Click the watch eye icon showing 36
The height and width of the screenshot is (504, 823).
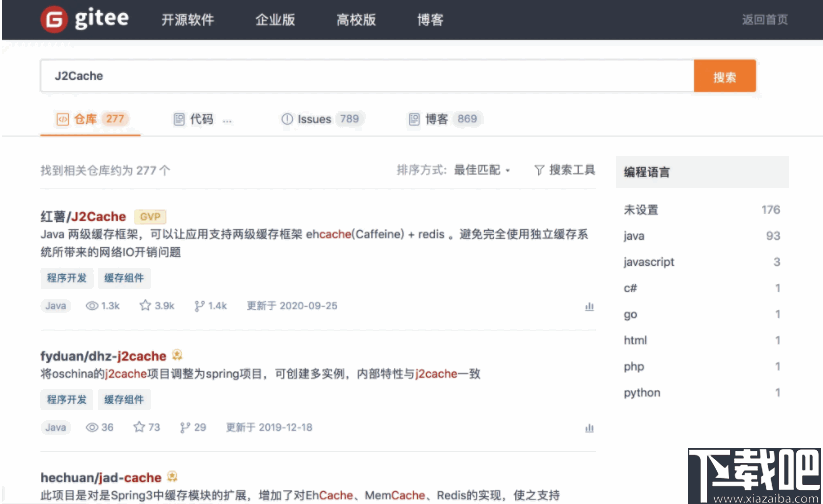pos(92,427)
